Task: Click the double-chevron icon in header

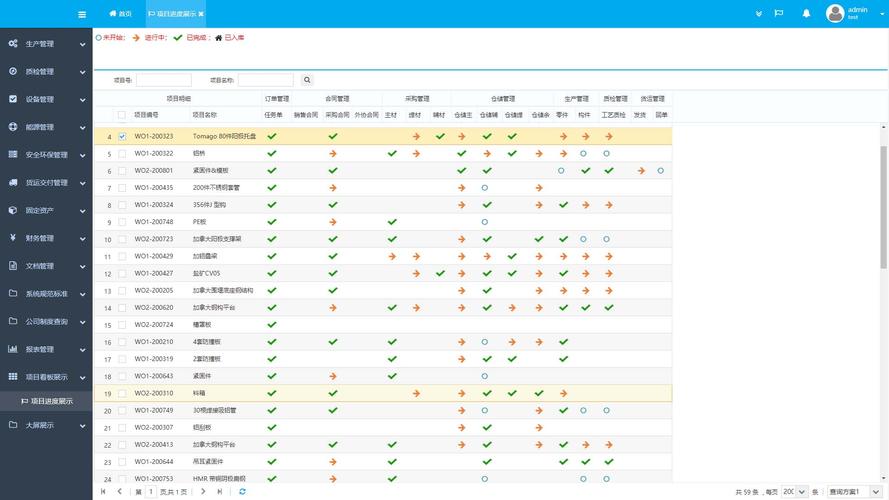Action: click(759, 14)
